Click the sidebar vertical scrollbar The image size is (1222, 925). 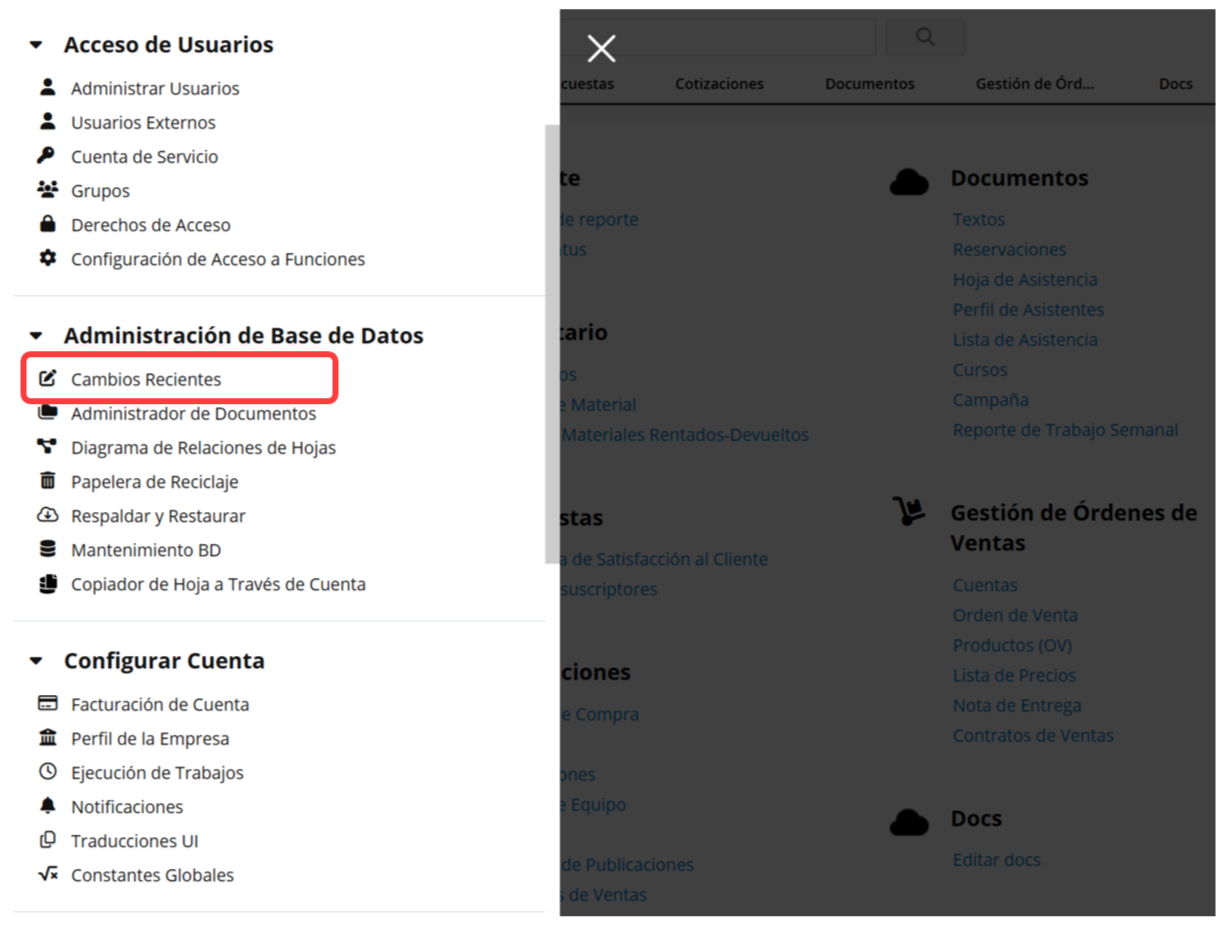coord(552,344)
